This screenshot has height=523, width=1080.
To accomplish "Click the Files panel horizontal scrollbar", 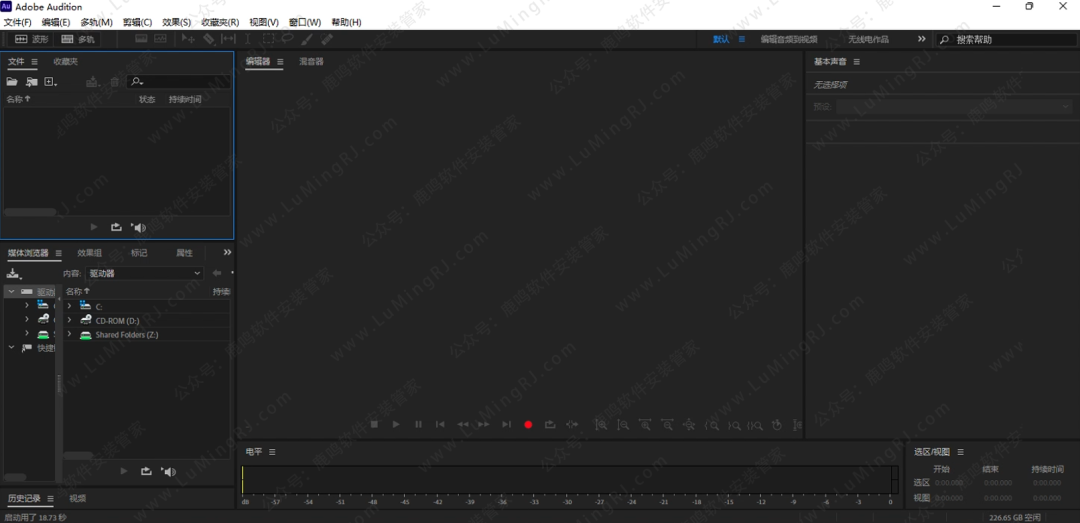I will tap(30, 212).
